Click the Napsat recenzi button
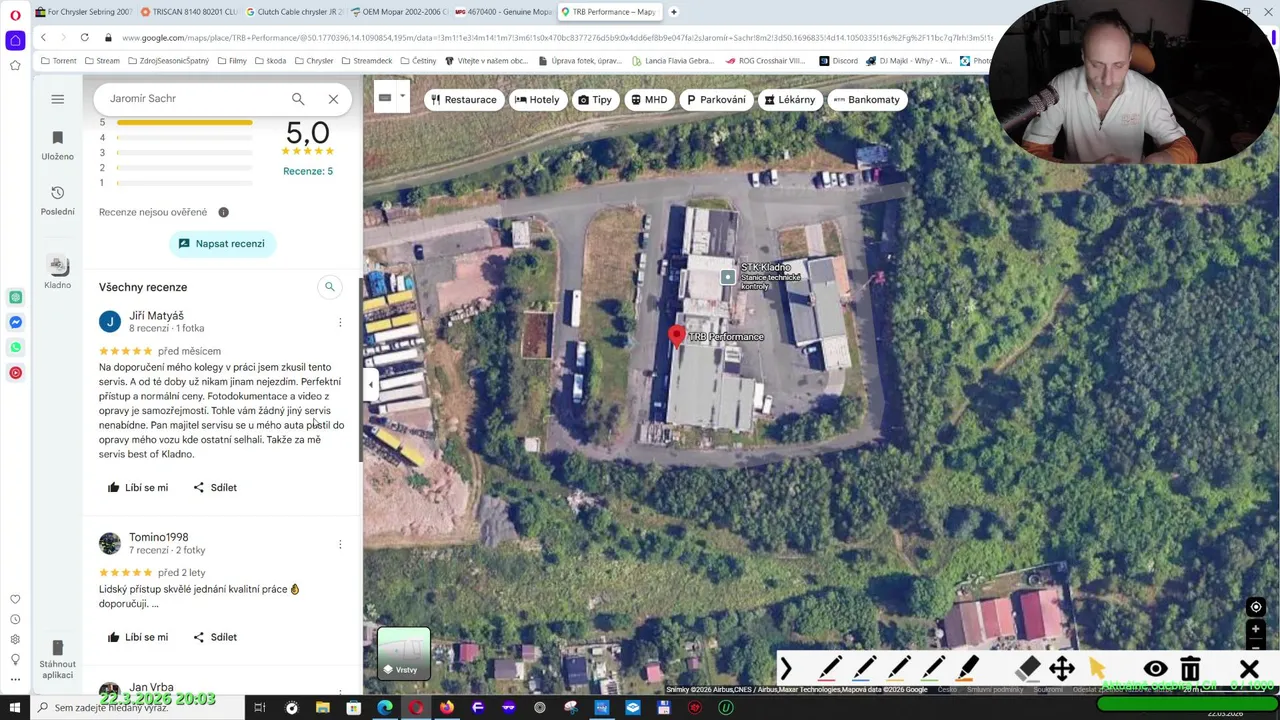Viewport: 1280px width, 720px height. click(221, 244)
